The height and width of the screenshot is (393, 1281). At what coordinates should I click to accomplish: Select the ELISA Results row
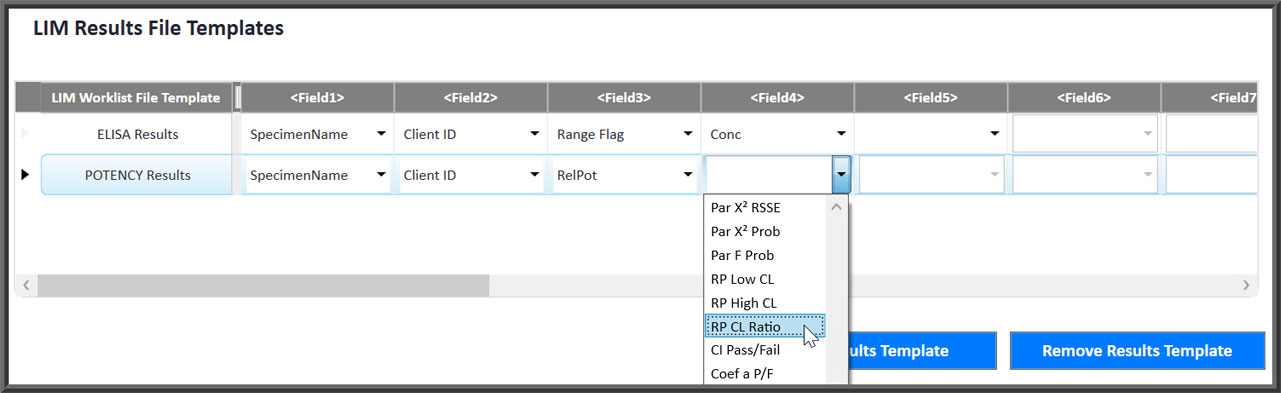(x=137, y=133)
